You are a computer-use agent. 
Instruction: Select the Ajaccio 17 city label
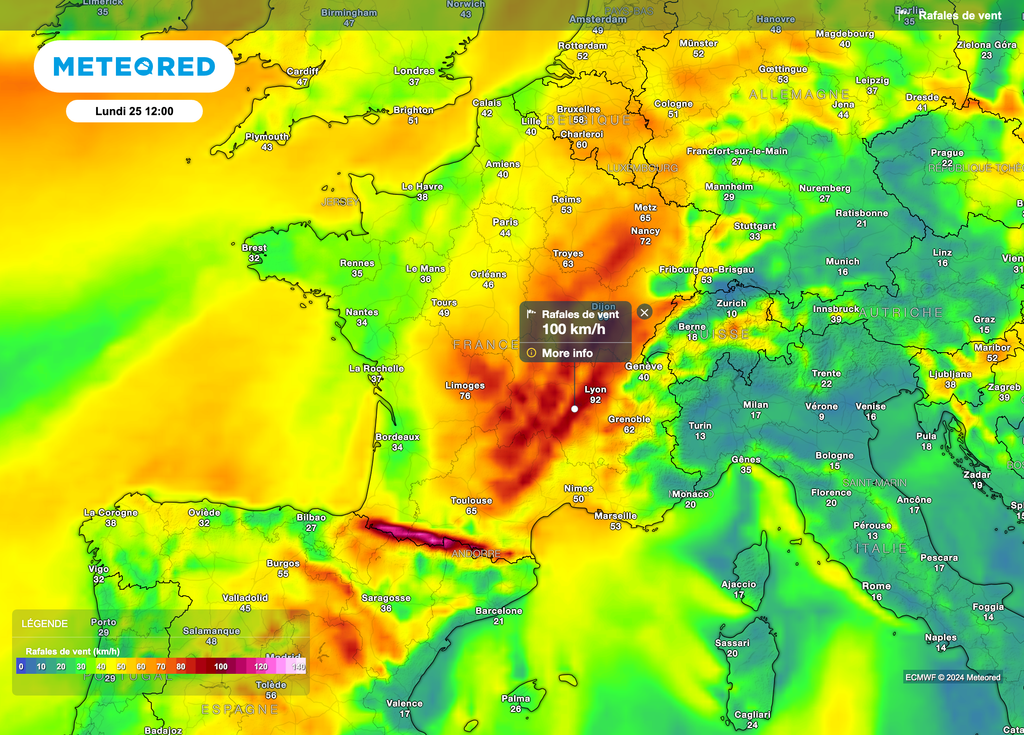[x=739, y=589]
